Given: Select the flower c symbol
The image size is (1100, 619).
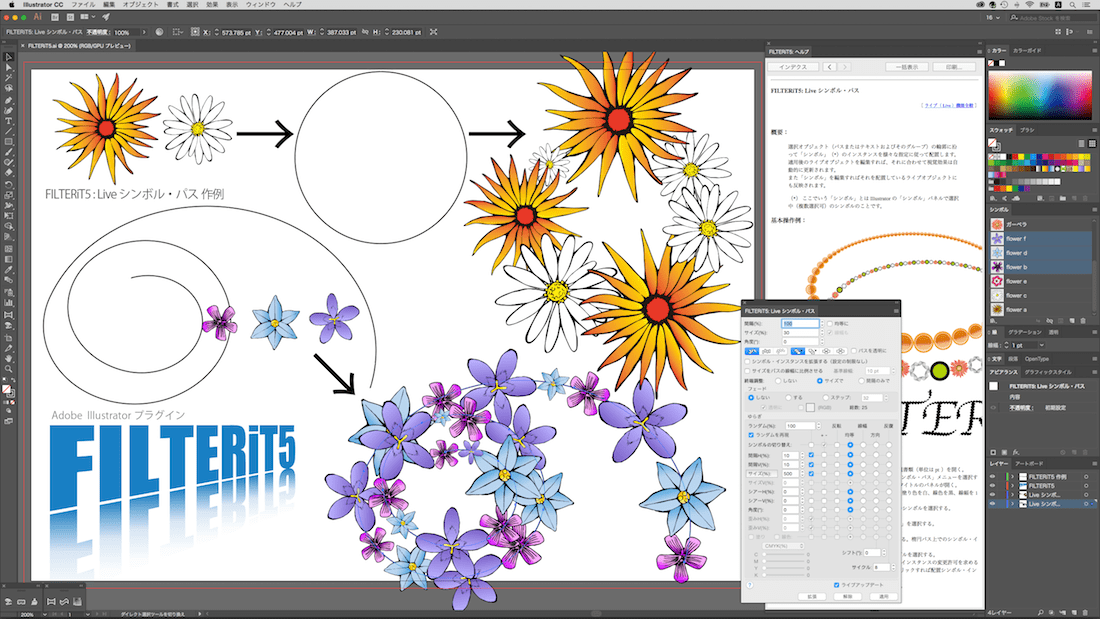Looking at the screenshot, I should click(1040, 295).
